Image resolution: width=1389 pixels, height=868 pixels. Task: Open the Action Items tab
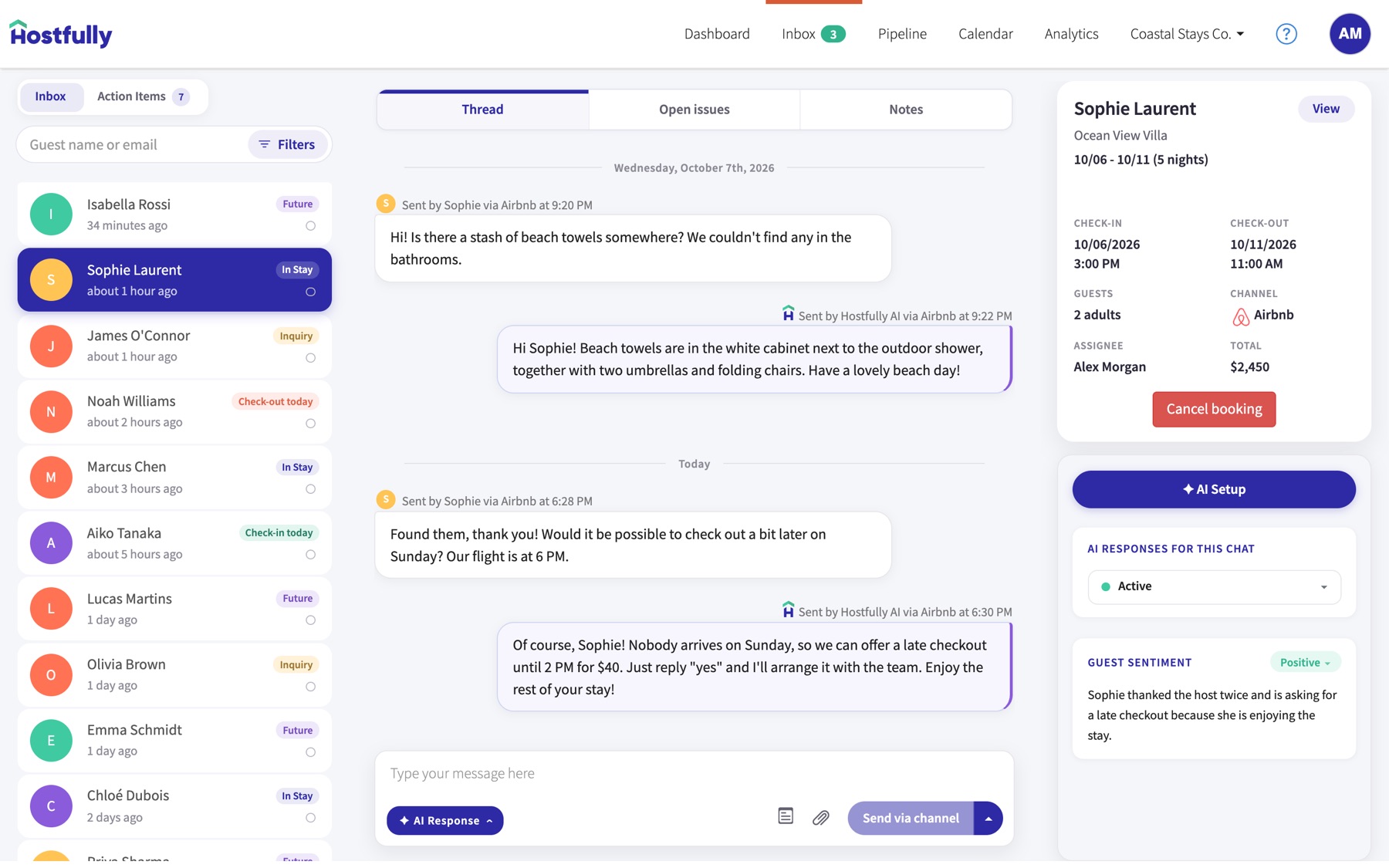pyautogui.click(x=143, y=96)
